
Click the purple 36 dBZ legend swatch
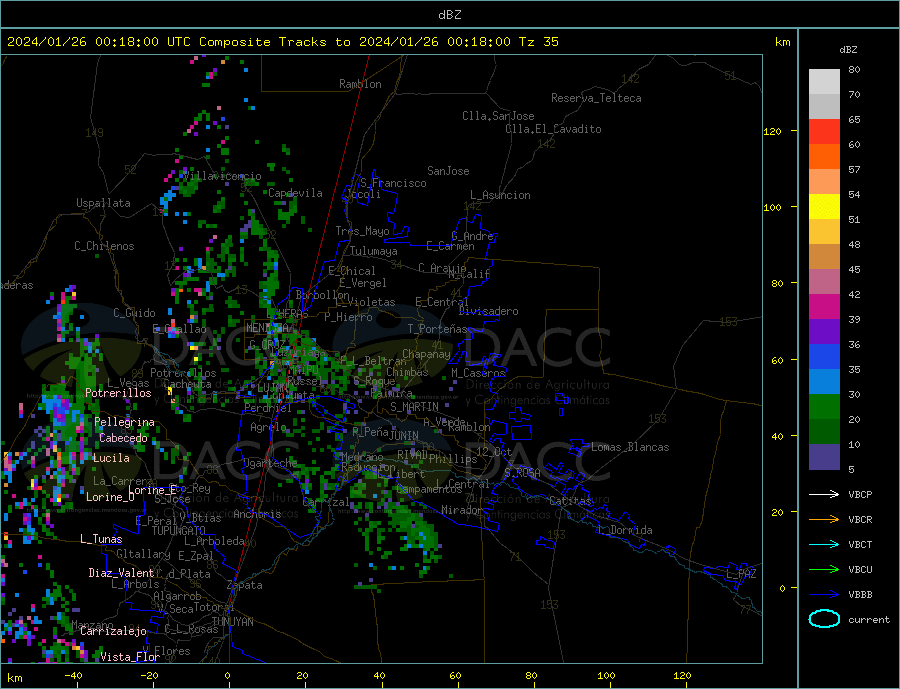click(x=824, y=332)
